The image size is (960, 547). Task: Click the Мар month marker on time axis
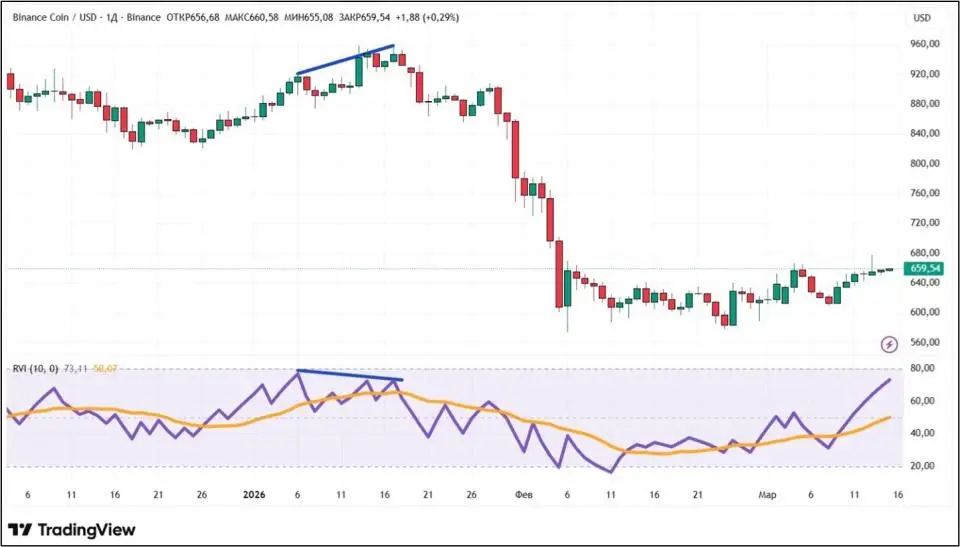[764, 495]
